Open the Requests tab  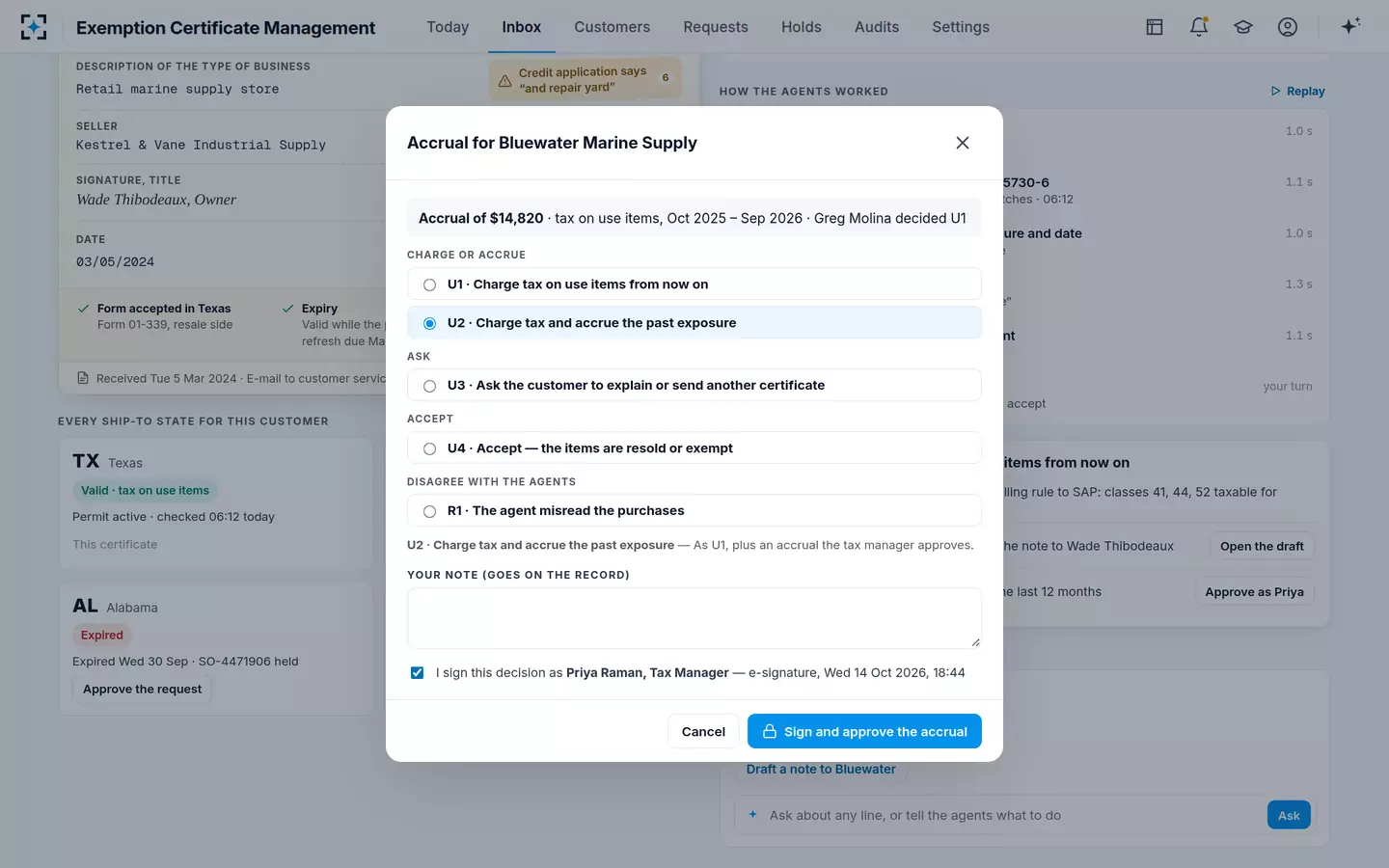click(x=716, y=27)
